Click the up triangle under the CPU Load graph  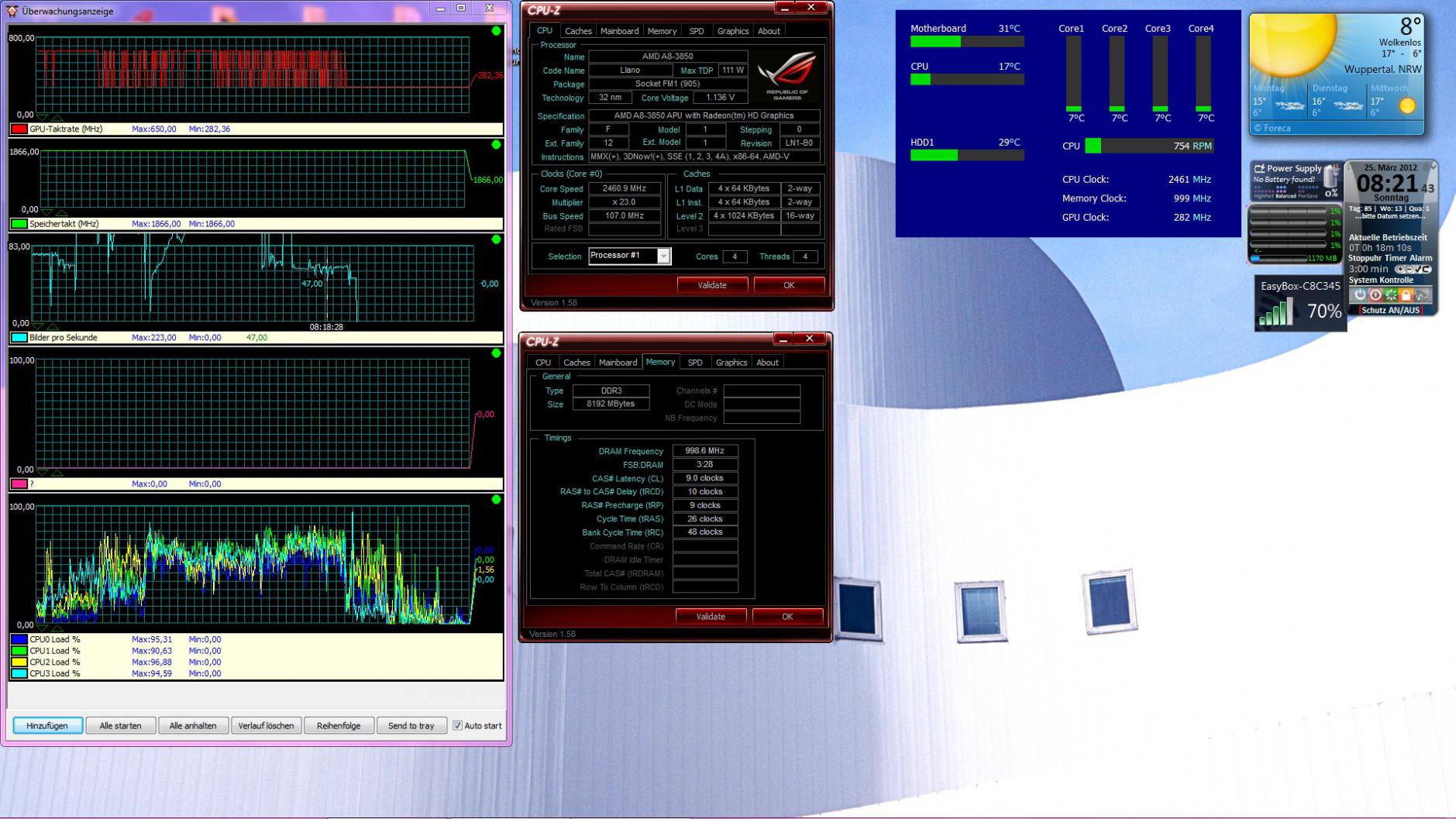[57, 627]
